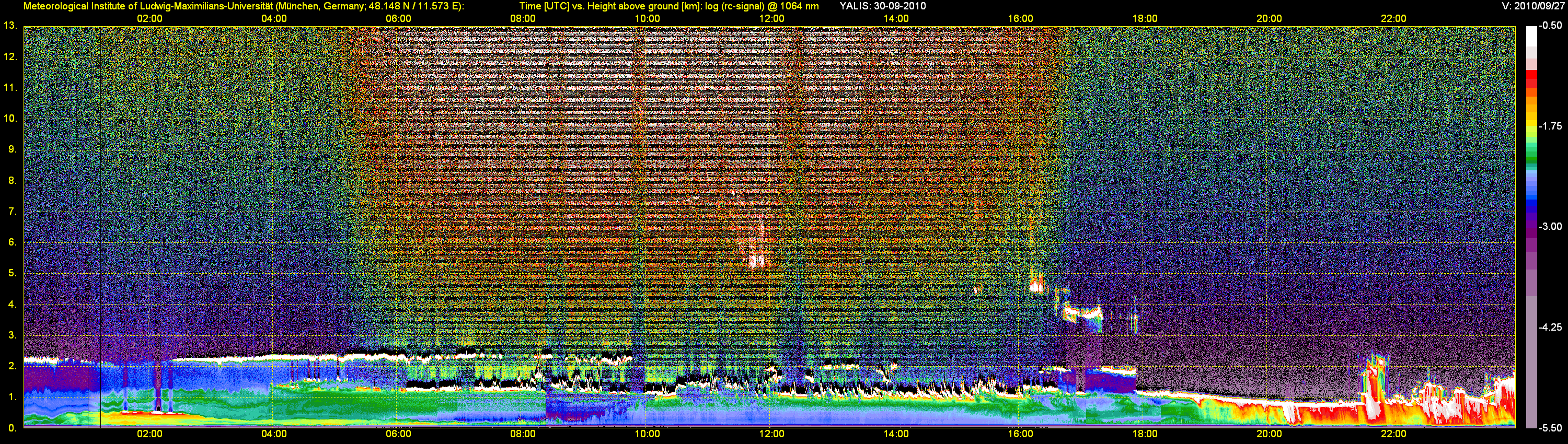Click the 08:00 label on the bottom time axis
The image size is (1568, 444).
click(x=523, y=434)
